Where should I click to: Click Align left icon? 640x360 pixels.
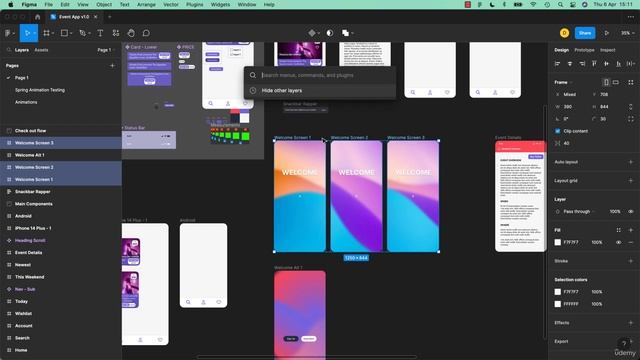point(558,64)
